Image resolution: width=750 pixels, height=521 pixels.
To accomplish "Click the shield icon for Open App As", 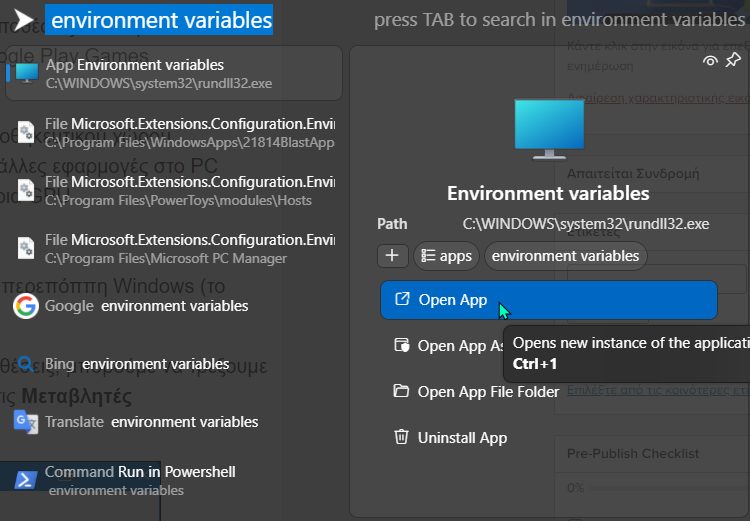I will pos(401,345).
